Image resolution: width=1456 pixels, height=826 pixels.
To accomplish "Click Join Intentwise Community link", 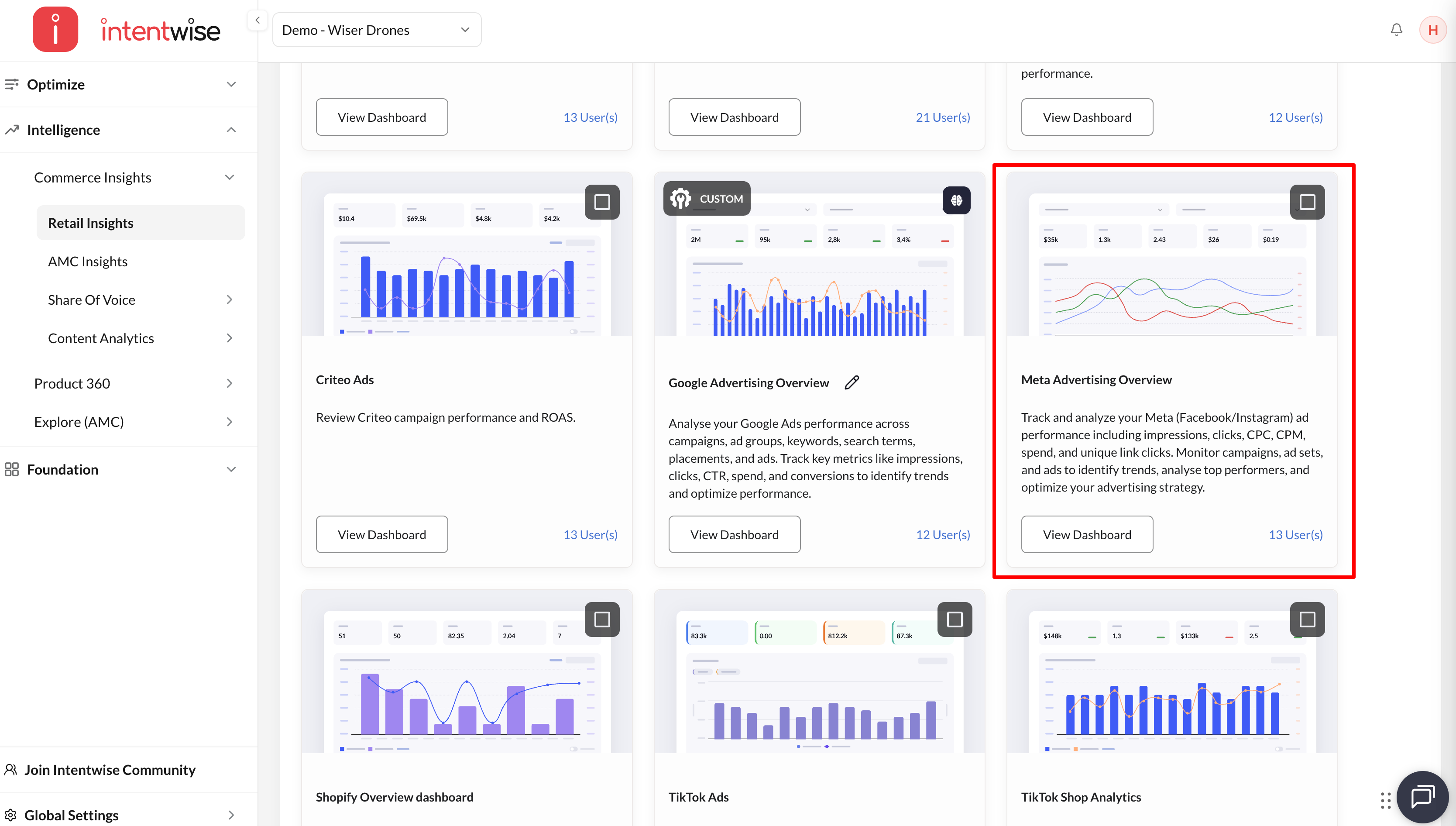I will (110, 770).
